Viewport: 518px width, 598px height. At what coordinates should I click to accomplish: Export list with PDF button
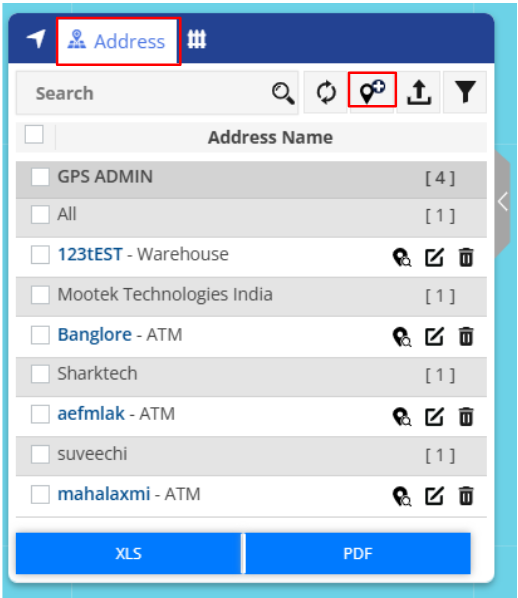pyautogui.click(x=358, y=553)
